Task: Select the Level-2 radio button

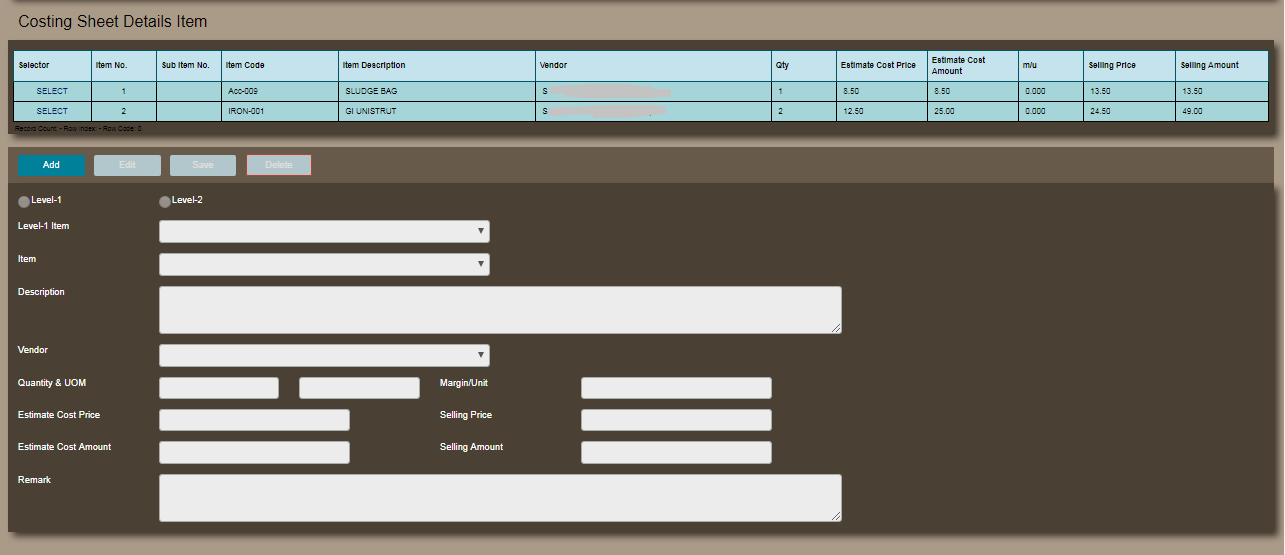Action: (165, 202)
